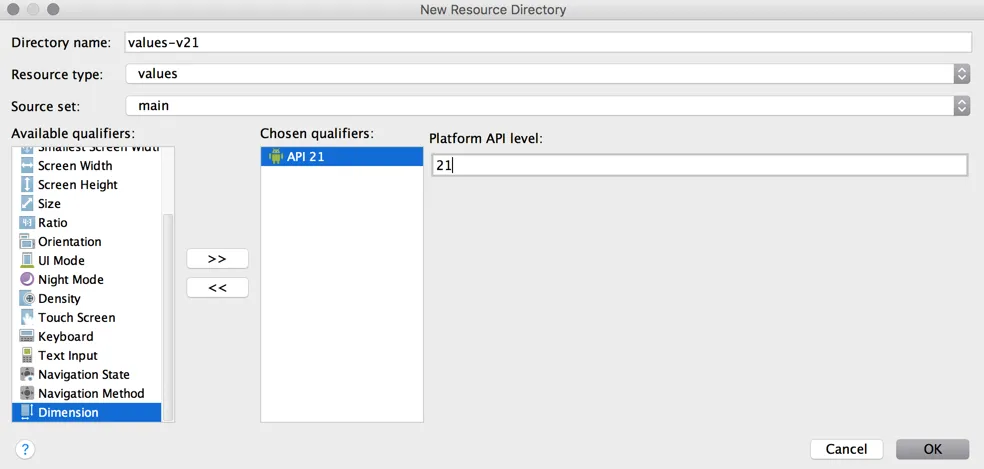The image size is (984, 469).
Task: Open the Resource type dropdown
Action: coord(961,74)
